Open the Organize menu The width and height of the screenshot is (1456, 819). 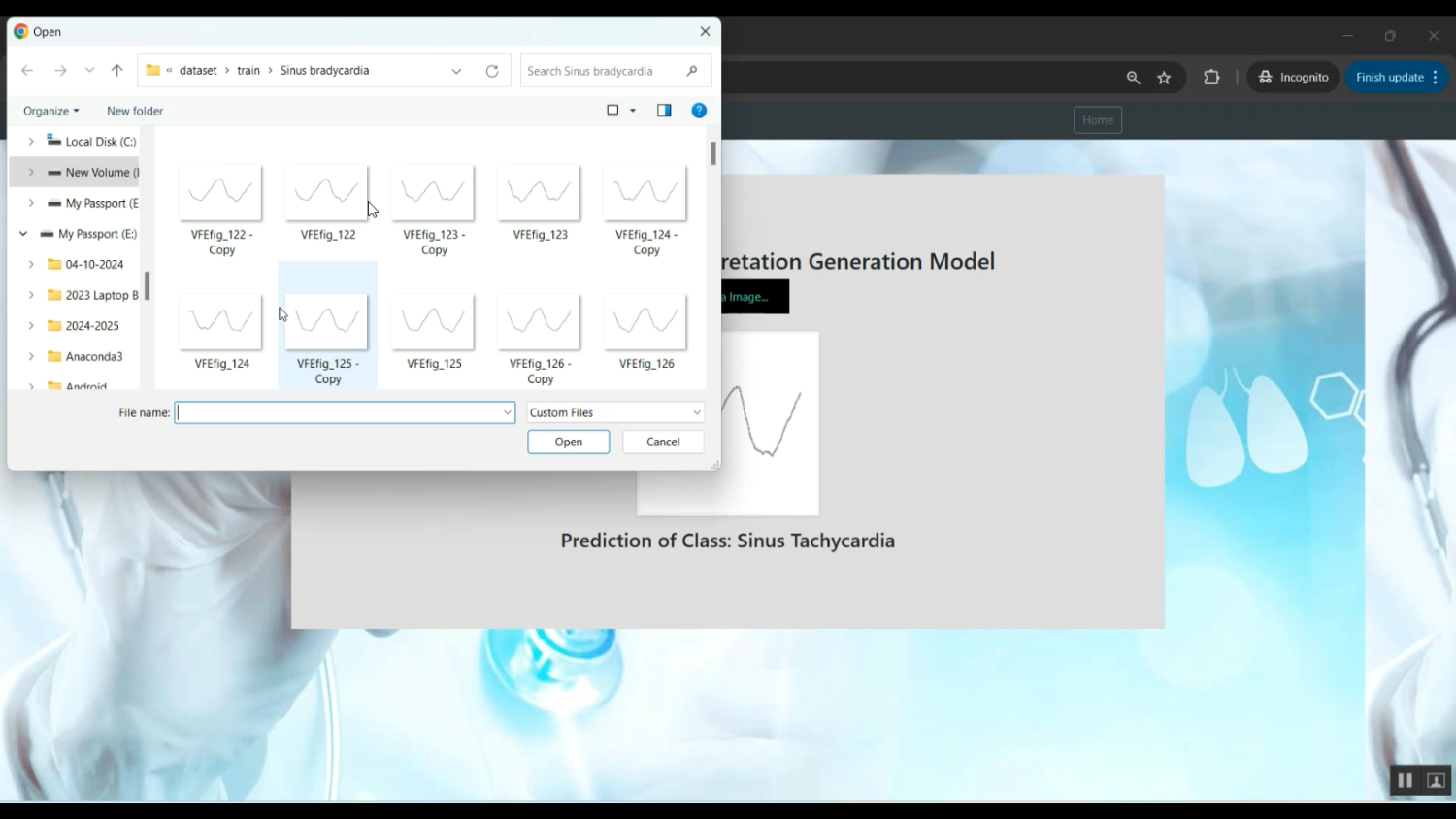point(50,111)
